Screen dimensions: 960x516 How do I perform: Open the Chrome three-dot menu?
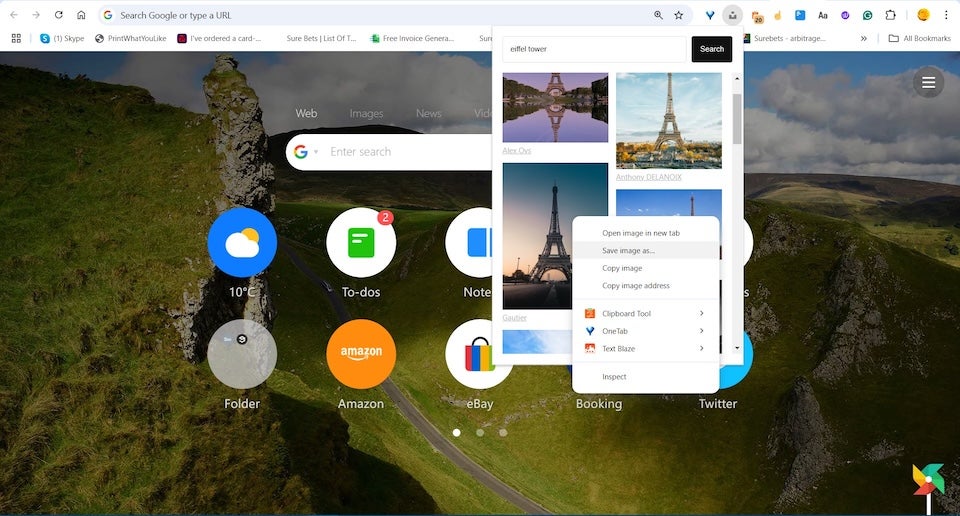coord(946,15)
